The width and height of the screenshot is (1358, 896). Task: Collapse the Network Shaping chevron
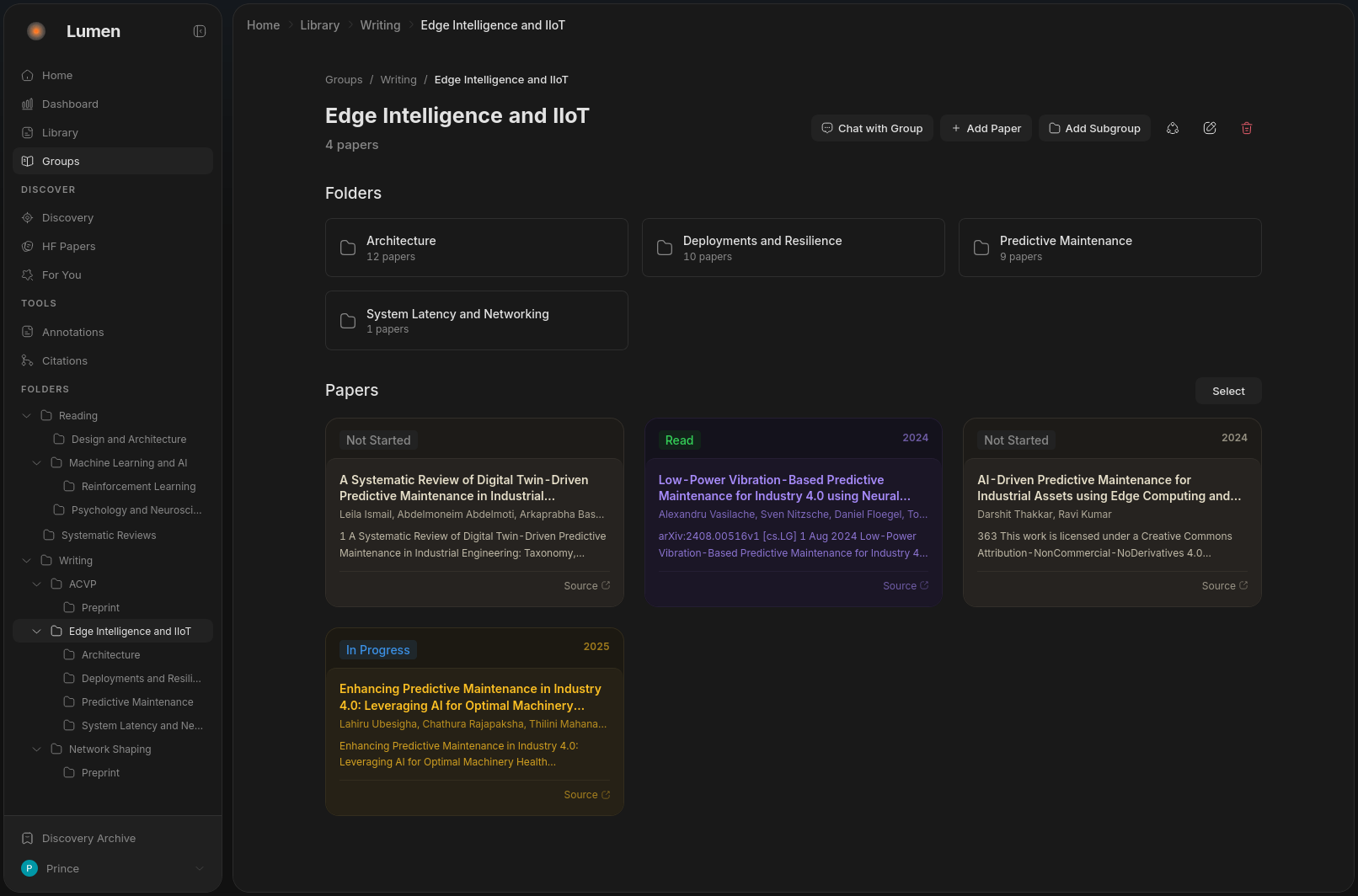(x=36, y=749)
